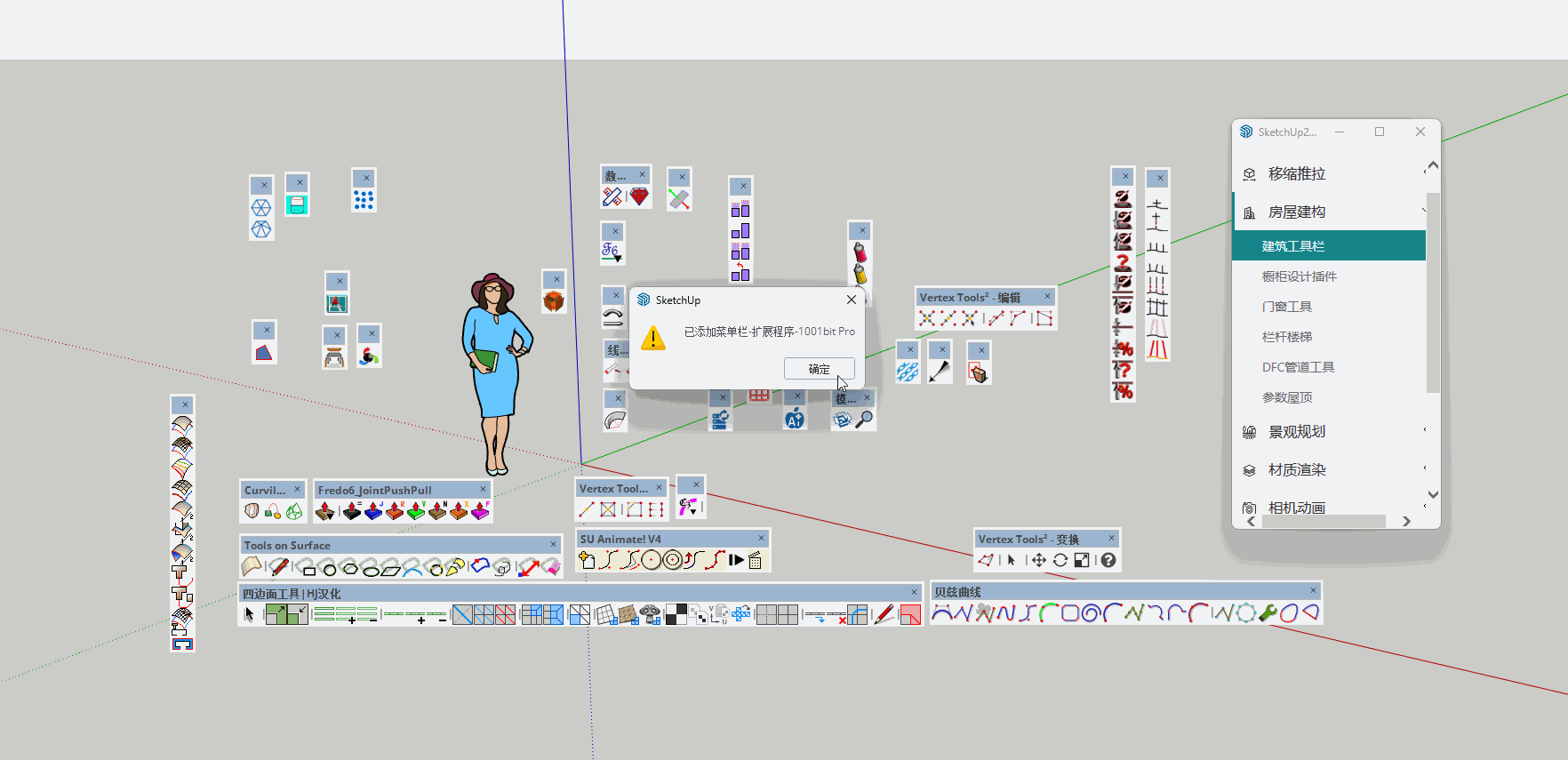Select the rotate tool in Vertex Tools 变换

pyautogui.click(x=1060, y=560)
